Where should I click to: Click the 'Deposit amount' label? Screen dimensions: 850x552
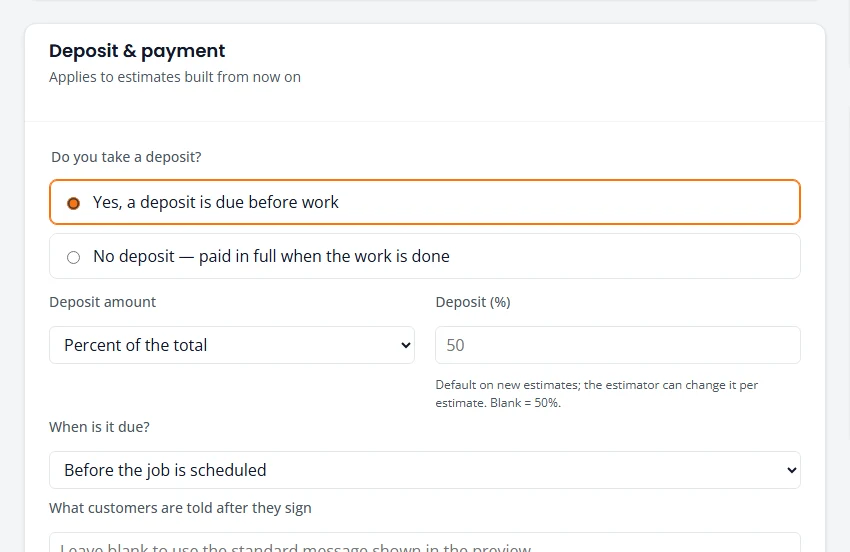102,301
